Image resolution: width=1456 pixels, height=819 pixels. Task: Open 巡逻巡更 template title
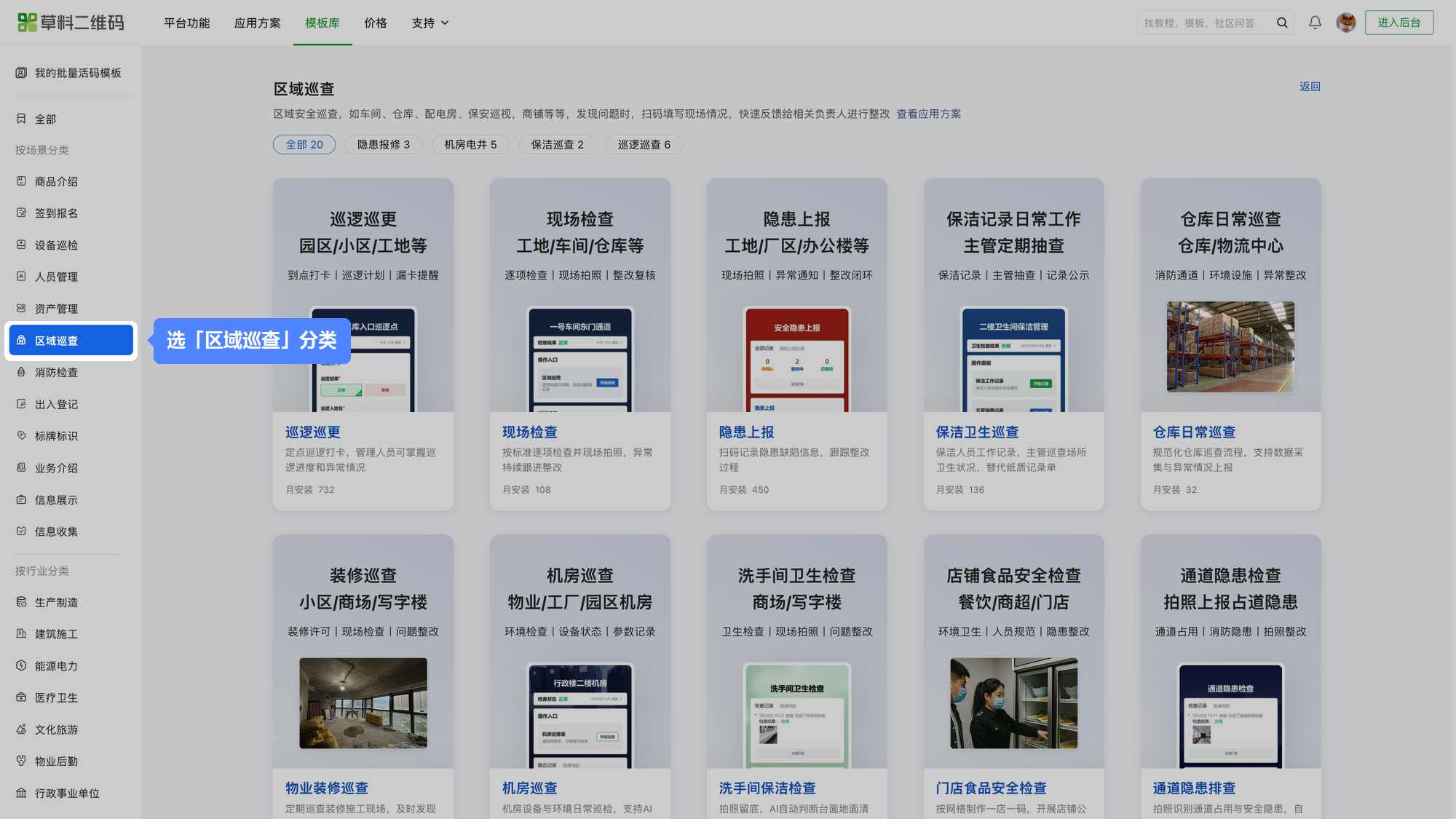(x=313, y=432)
